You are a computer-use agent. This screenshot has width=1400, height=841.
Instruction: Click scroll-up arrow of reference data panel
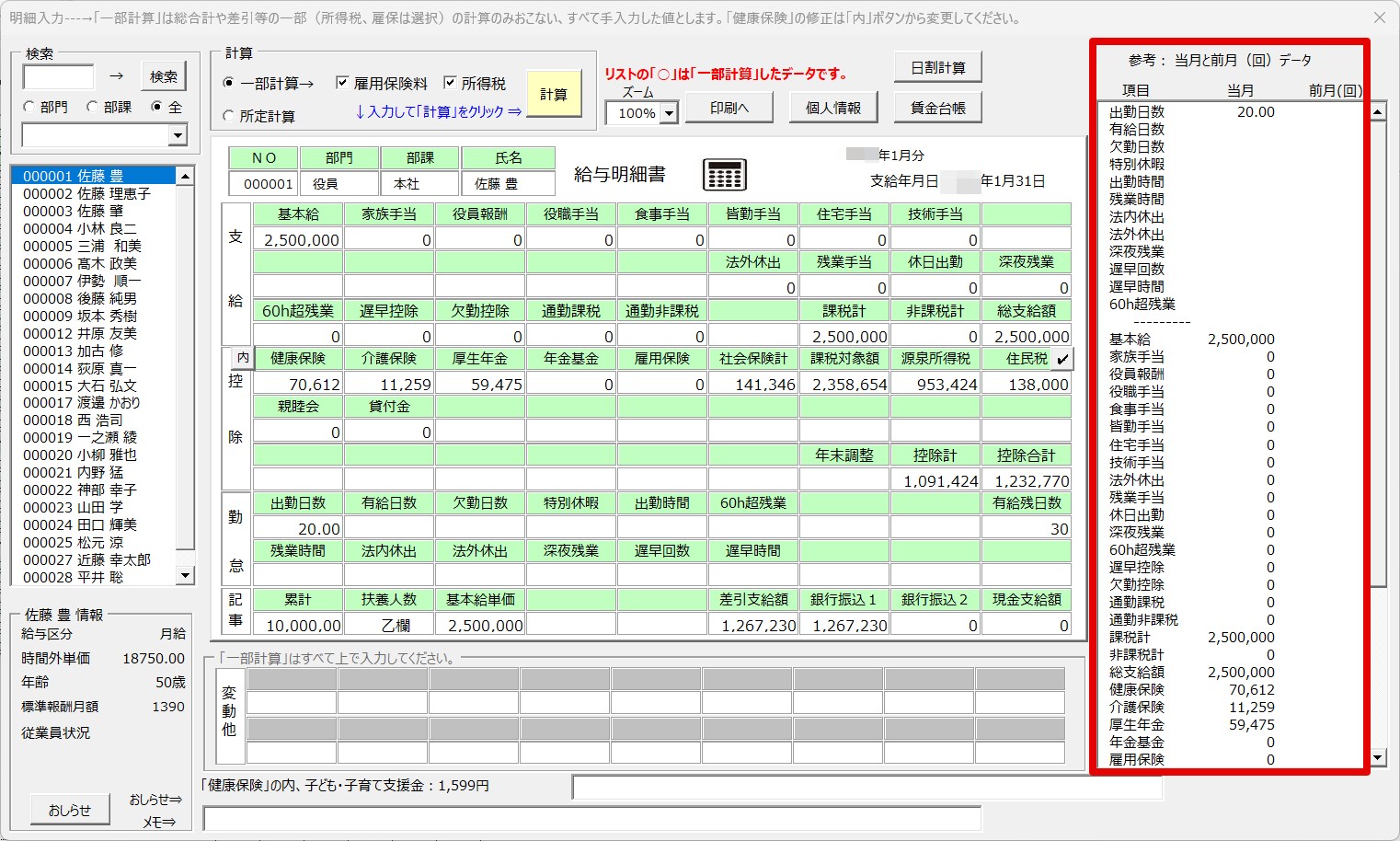tap(1377, 112)
